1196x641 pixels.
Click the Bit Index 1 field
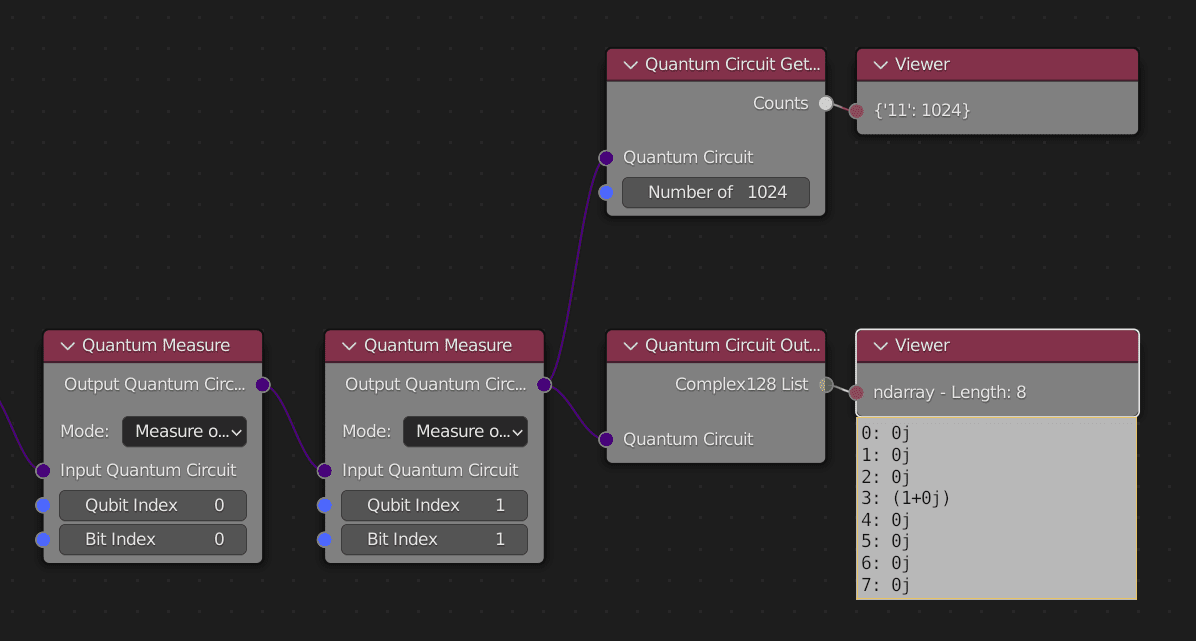(x=434, y=540)
